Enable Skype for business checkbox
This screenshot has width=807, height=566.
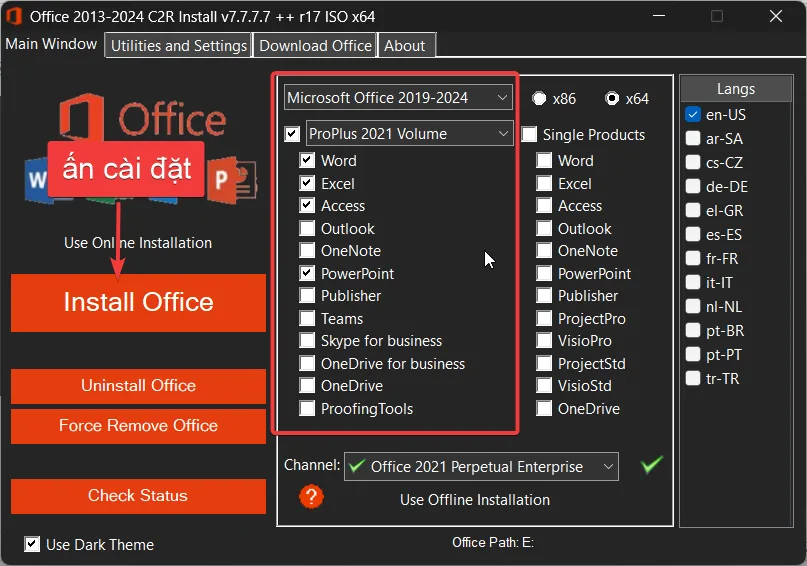click(307, 341)
